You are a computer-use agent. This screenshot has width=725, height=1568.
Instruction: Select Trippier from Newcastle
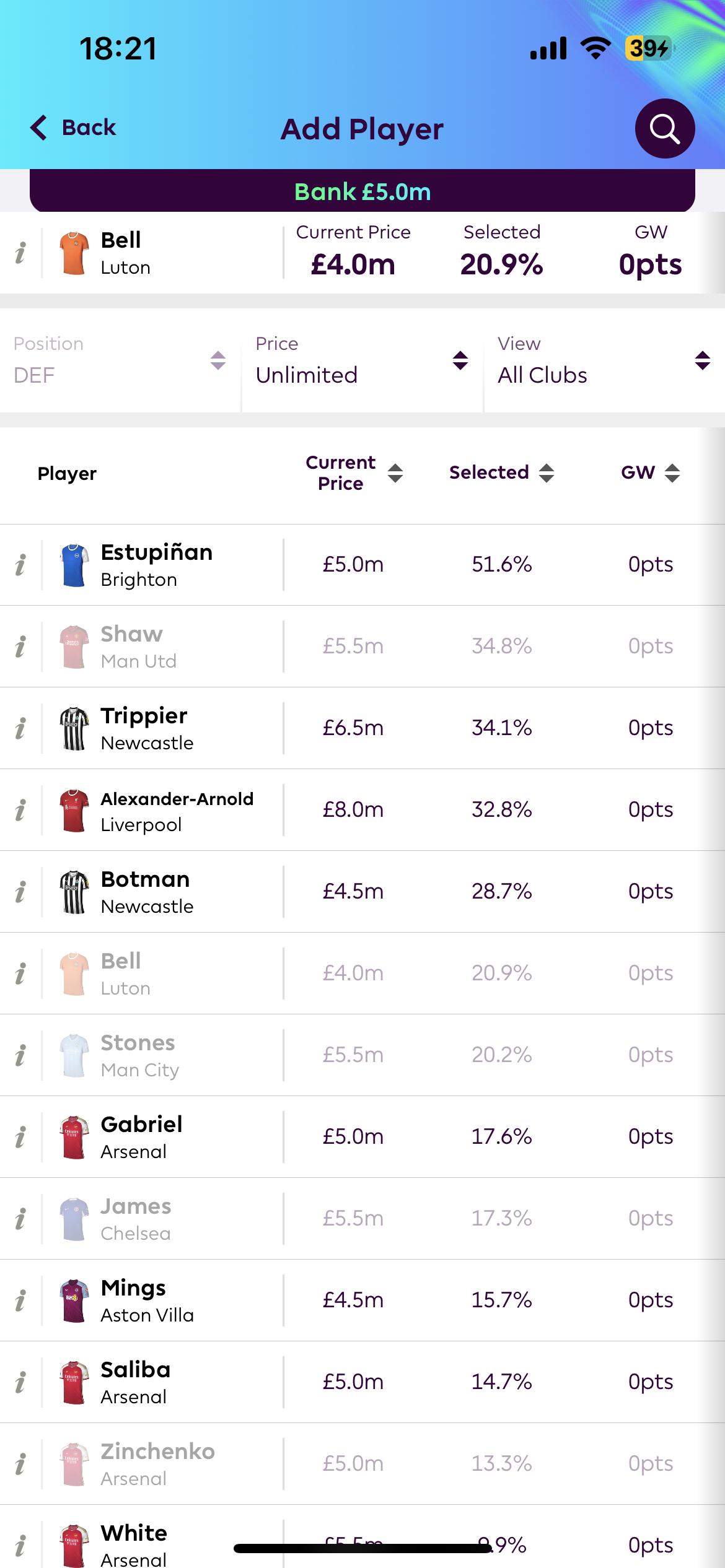coord(362,728)
